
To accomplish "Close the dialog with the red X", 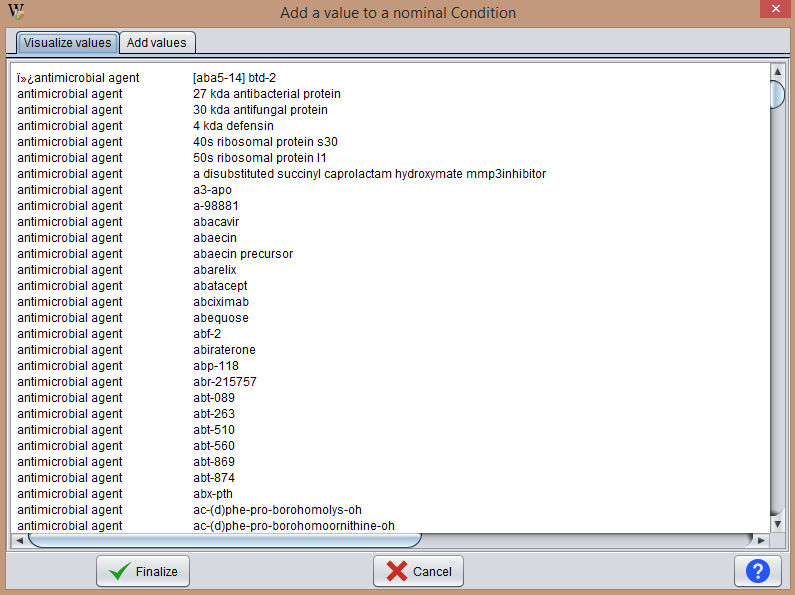I will tap(776, 9).
